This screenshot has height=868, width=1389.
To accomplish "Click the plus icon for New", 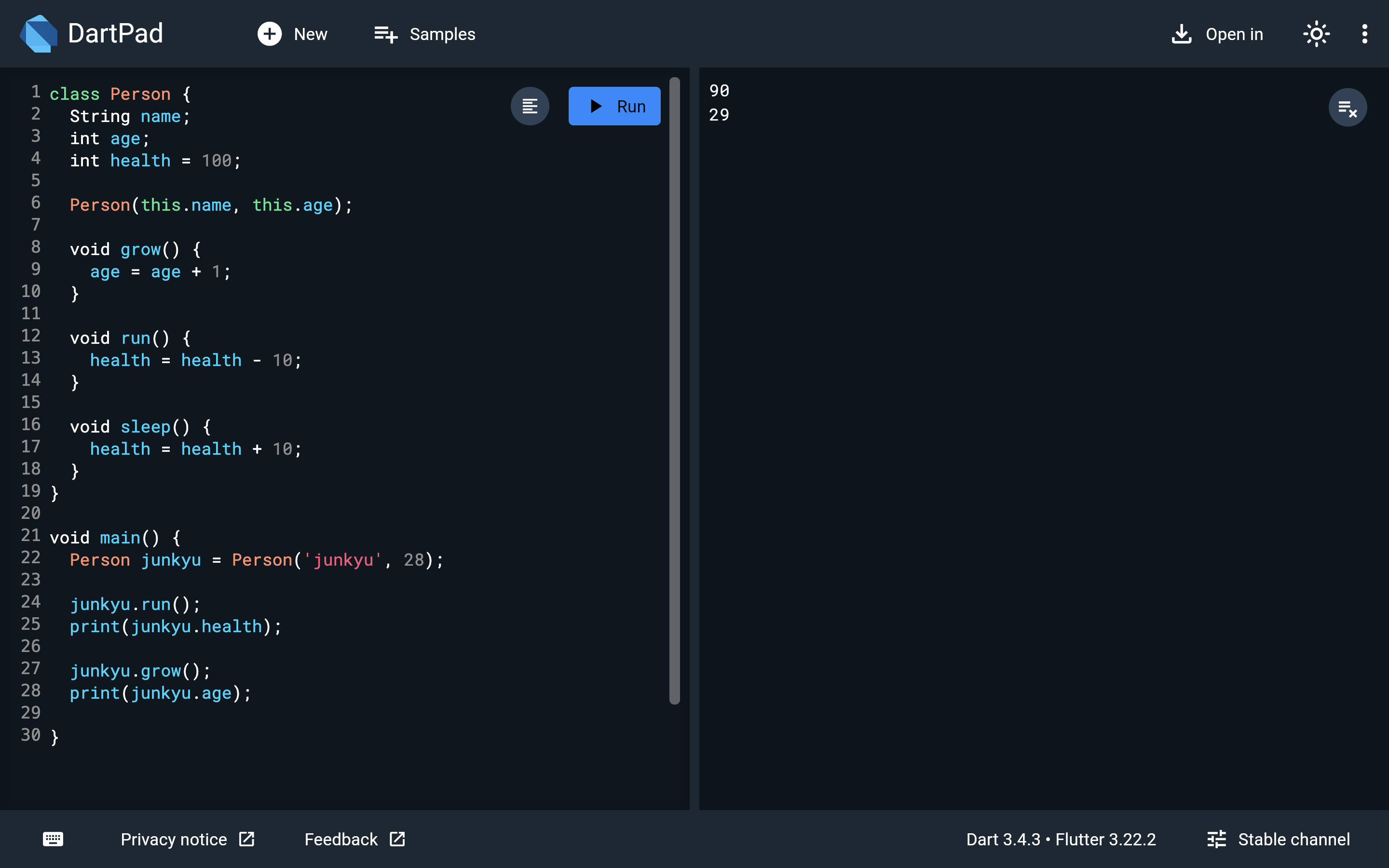I will click(x=269, y=34).
